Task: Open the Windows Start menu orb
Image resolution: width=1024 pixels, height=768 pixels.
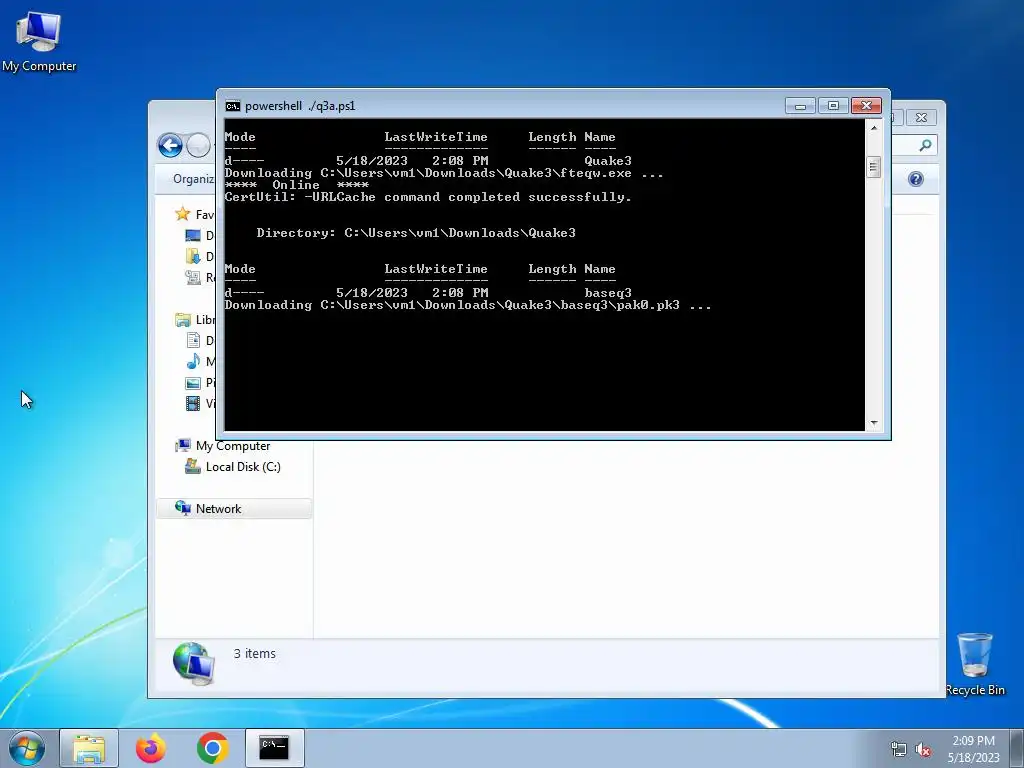Action: click(27, 748)
